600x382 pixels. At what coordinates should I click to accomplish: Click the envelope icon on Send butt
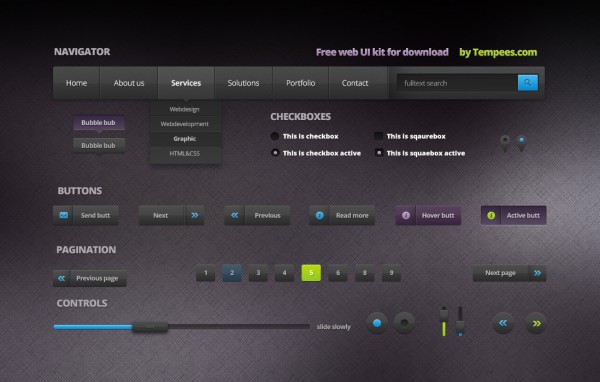pos(64,215)
